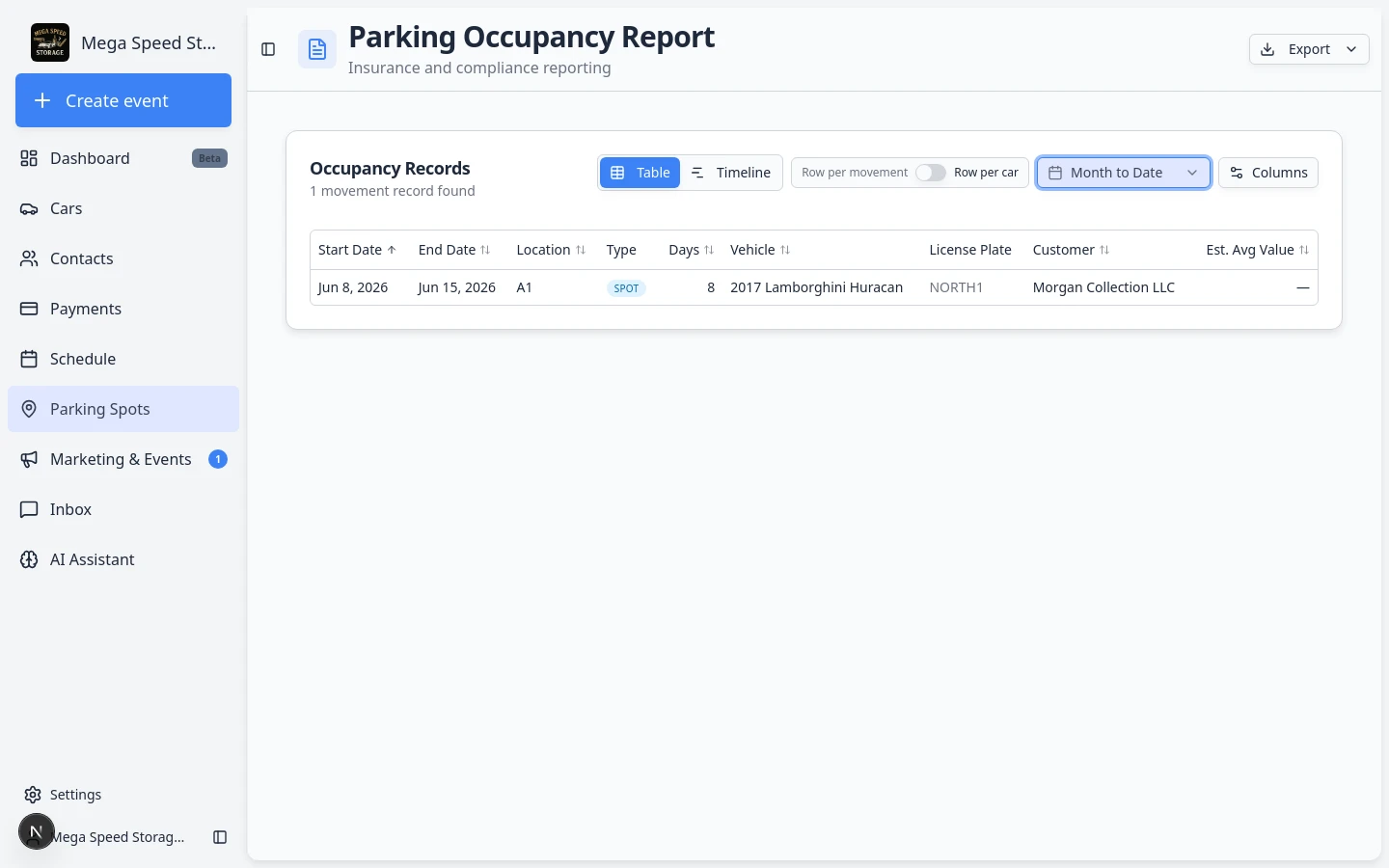Select Parking Spots in sidebar
1389x868 pixels.
click(x=123, y=409)
